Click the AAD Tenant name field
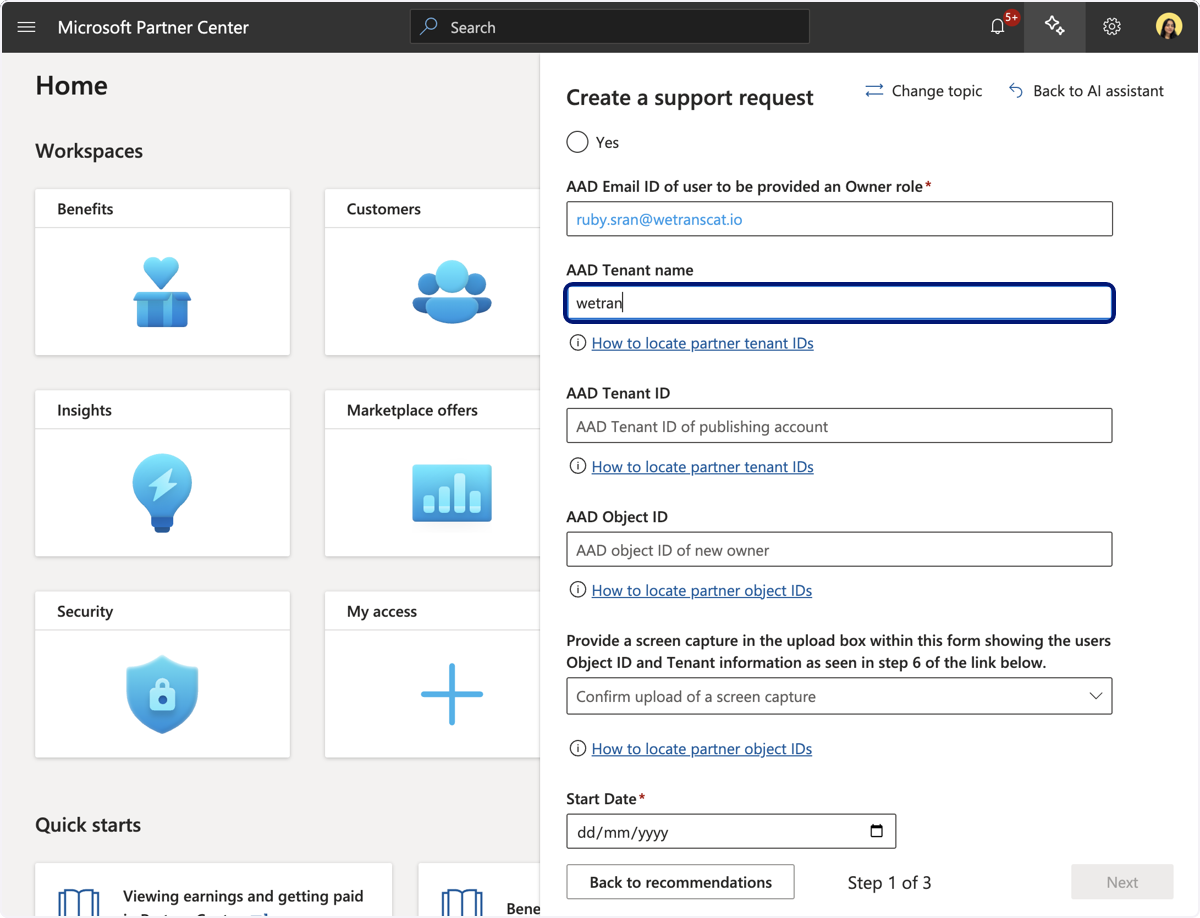This screenshot has width=1200, height=918. (839, 303)
